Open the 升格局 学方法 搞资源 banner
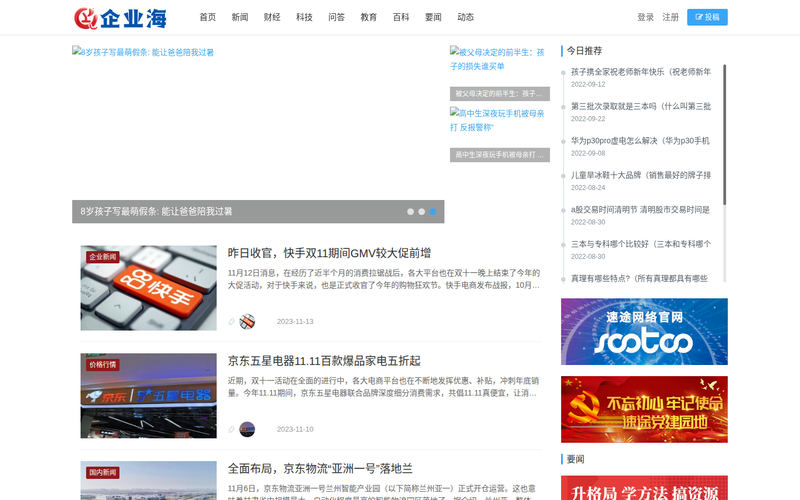This screenshot has width=800, height=500. tap(644, 488)
